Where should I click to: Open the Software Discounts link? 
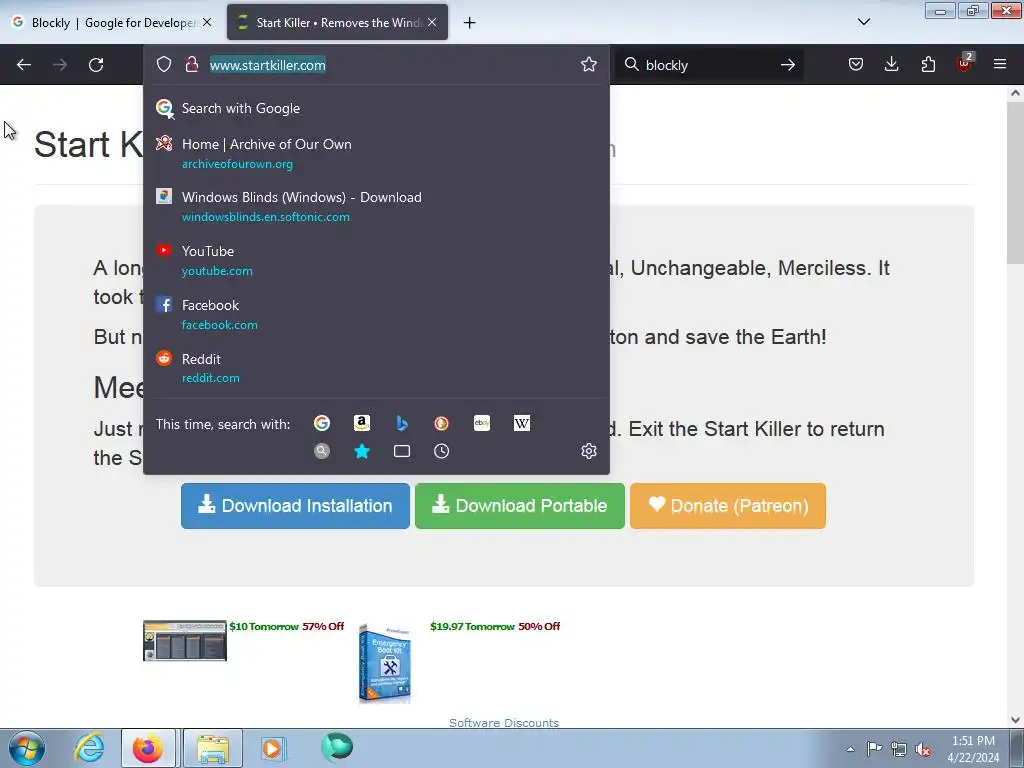504,722
